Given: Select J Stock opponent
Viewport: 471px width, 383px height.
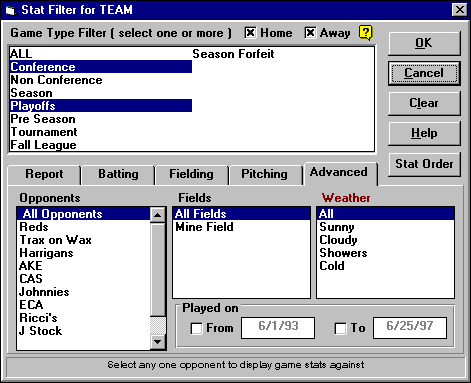Looking at the screenshot, I should tap(84, 331).
